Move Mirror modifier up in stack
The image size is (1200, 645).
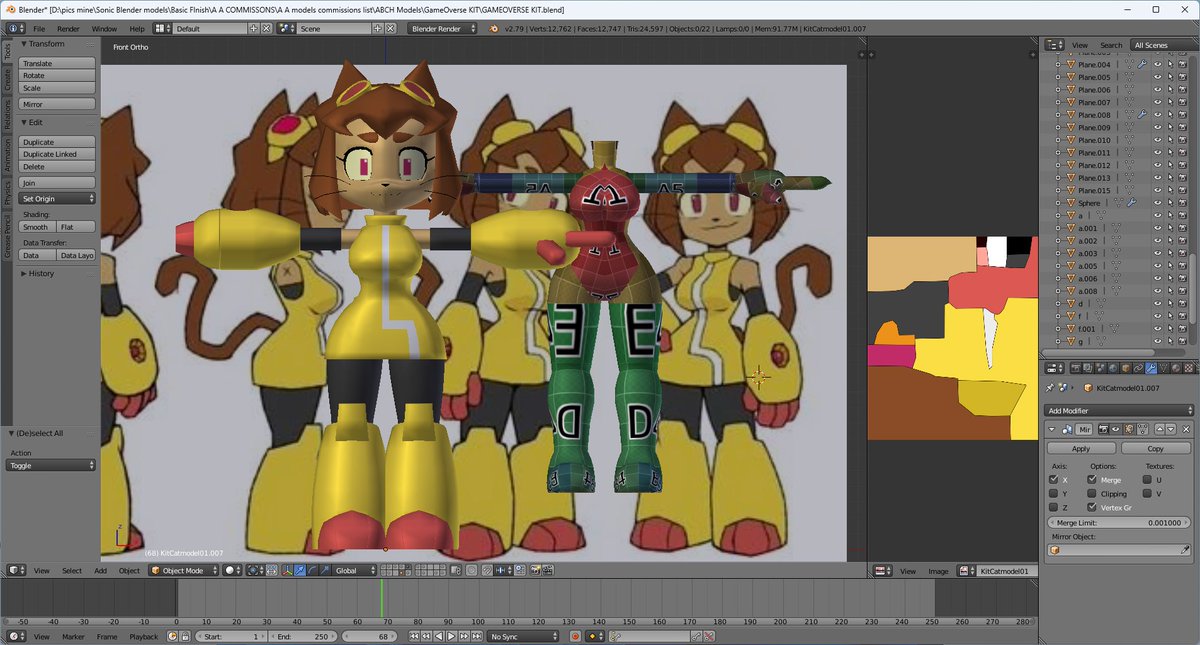pos(1159,429)
